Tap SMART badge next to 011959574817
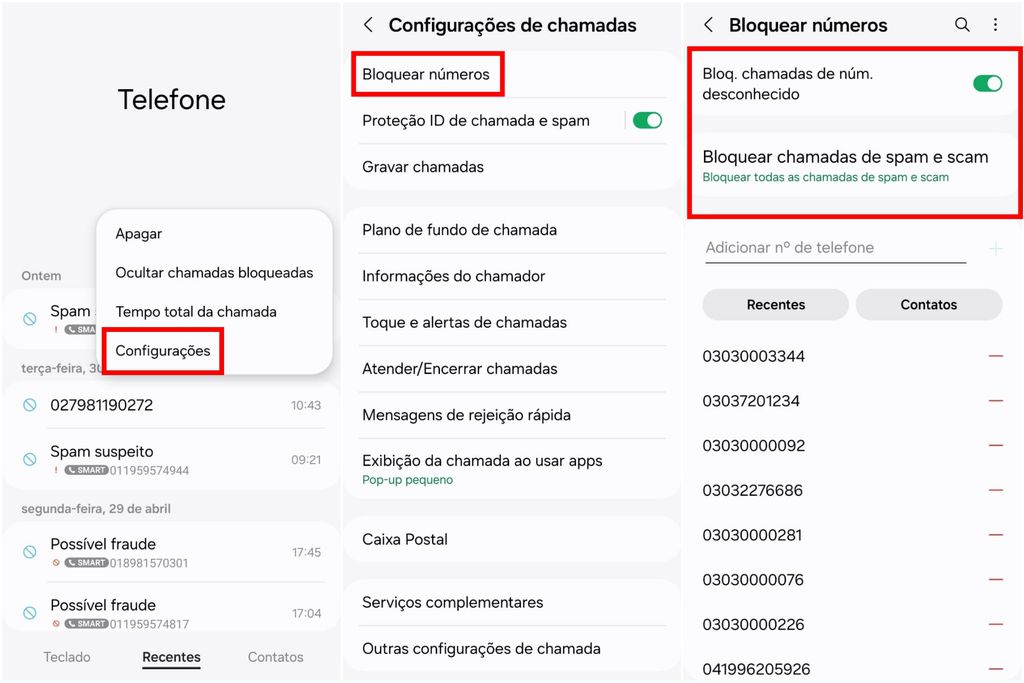The width and height of the screenshot is (1024, 683). (x=86, y=624)
